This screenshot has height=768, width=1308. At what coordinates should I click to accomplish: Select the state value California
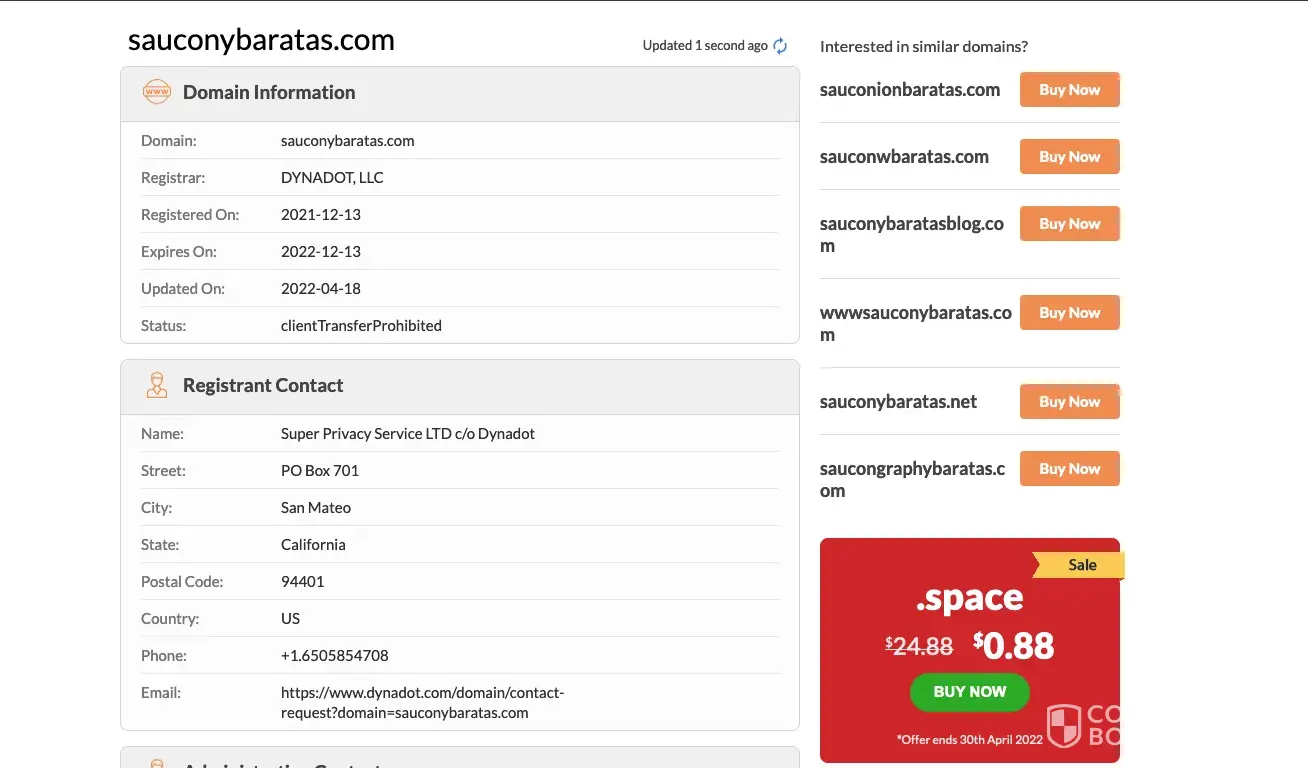pyautogui.click(x=313, y=545)
